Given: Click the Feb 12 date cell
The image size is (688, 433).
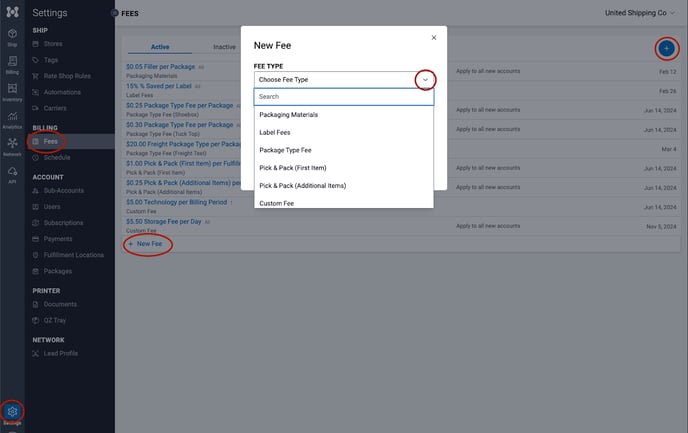Looking at the screenshot, I should point(667,72).
